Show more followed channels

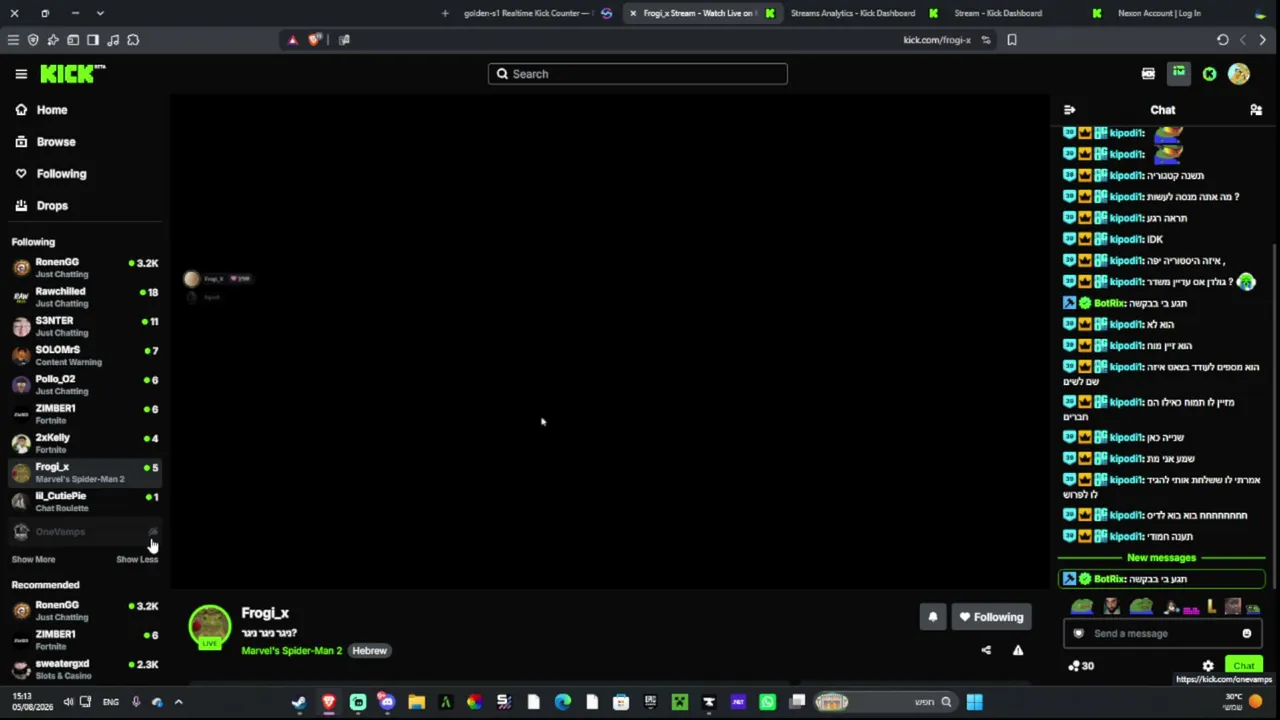(x=33, y=559)
